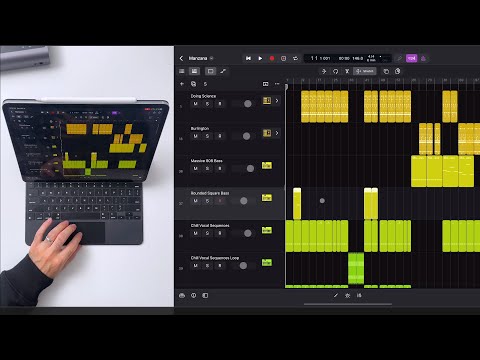The height and width of the screenshot is (360, 480).
Task: Show the track headers view button
Action: (x=194, y=71)
